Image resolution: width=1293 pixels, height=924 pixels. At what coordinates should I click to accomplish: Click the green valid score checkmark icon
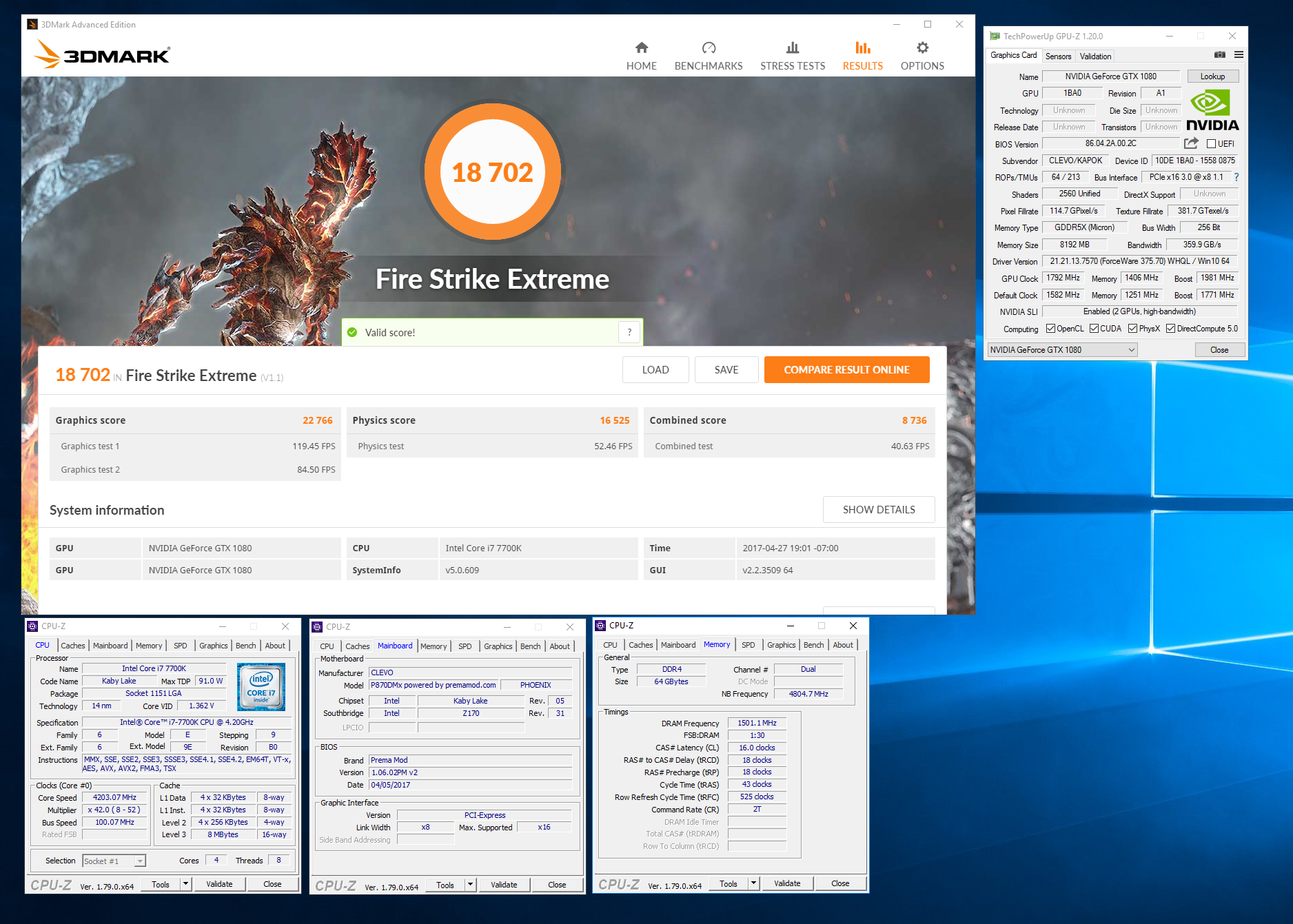pos(352,332)
